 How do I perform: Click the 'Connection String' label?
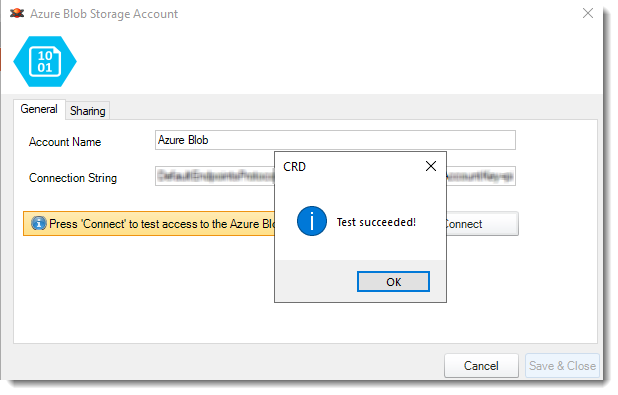click(73, 178)
